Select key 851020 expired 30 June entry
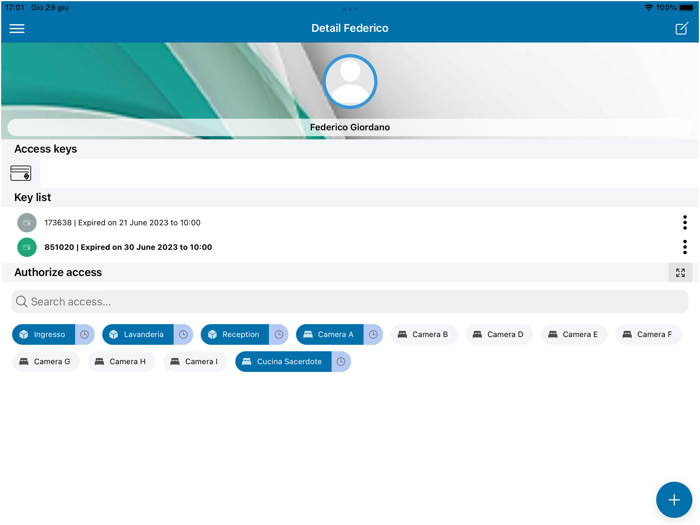This screenshot has width=700, height=525. [x=128, y=247]
